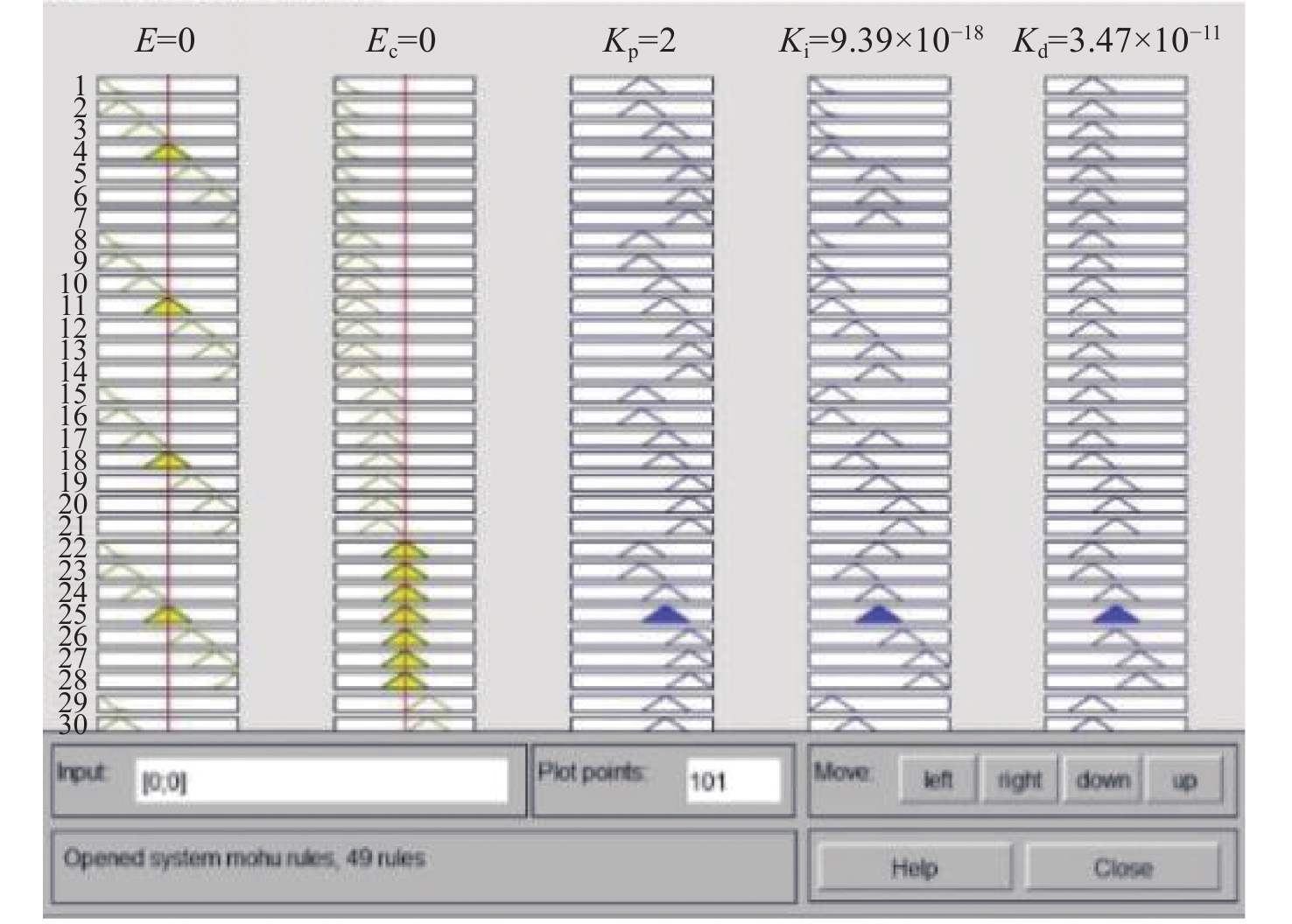Click rule 18's yellow E membership plot

coord(167,460)
